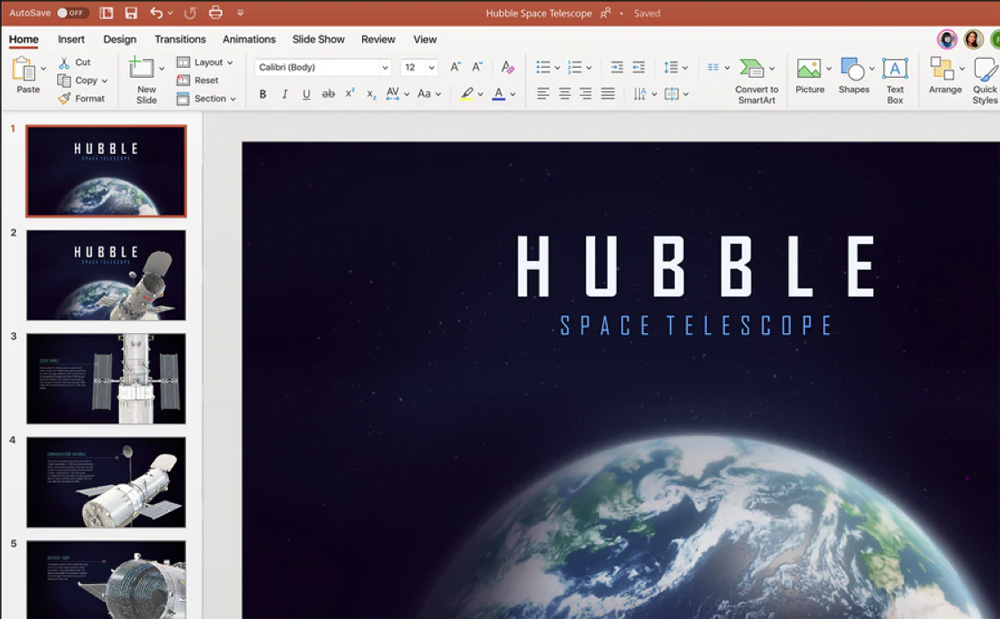The width and height of the screenshot is (1000, 619).
Task: Click the Format painter button
Action: click(81, 99)
